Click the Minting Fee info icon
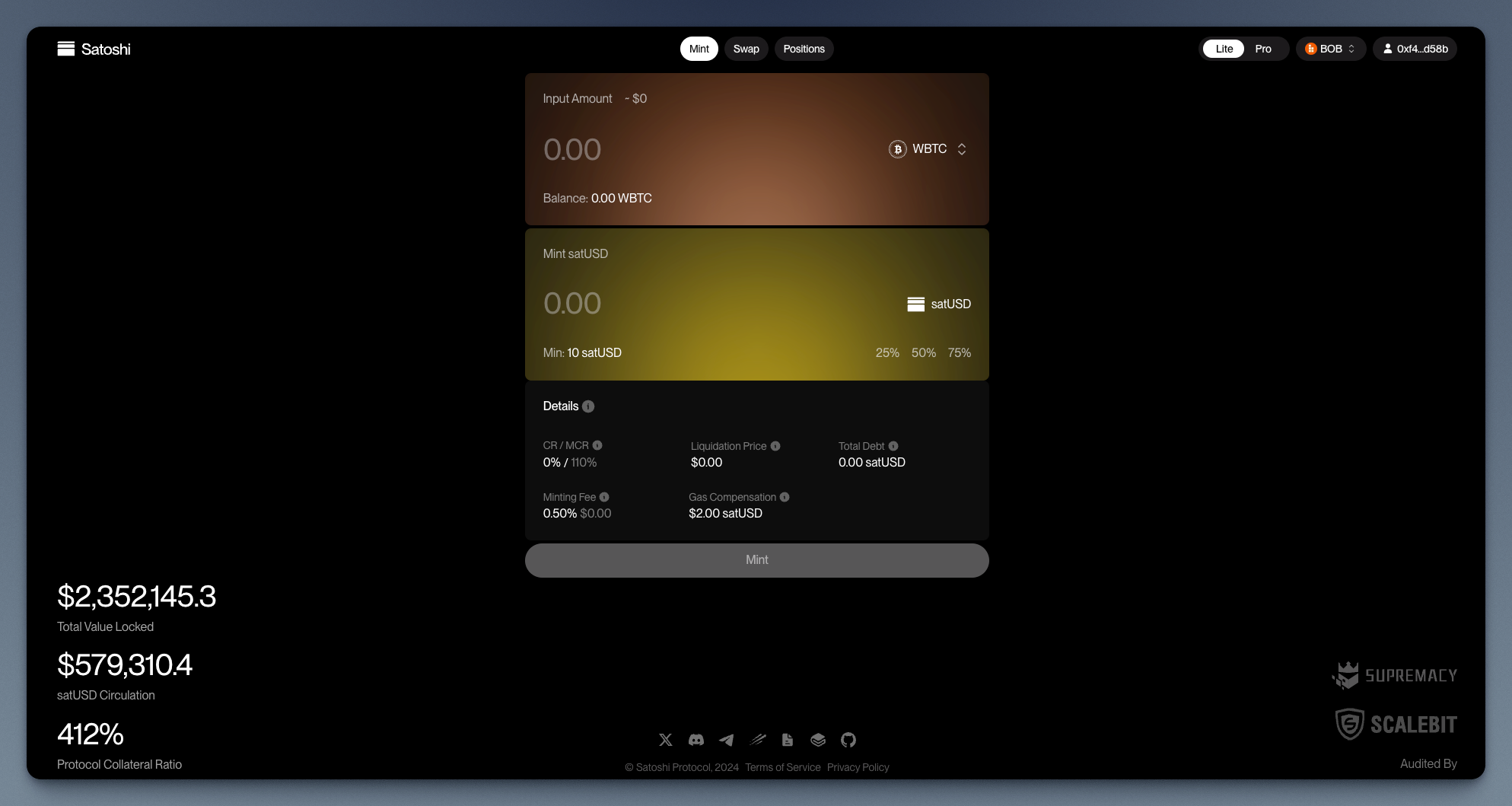 coord(604,497)
